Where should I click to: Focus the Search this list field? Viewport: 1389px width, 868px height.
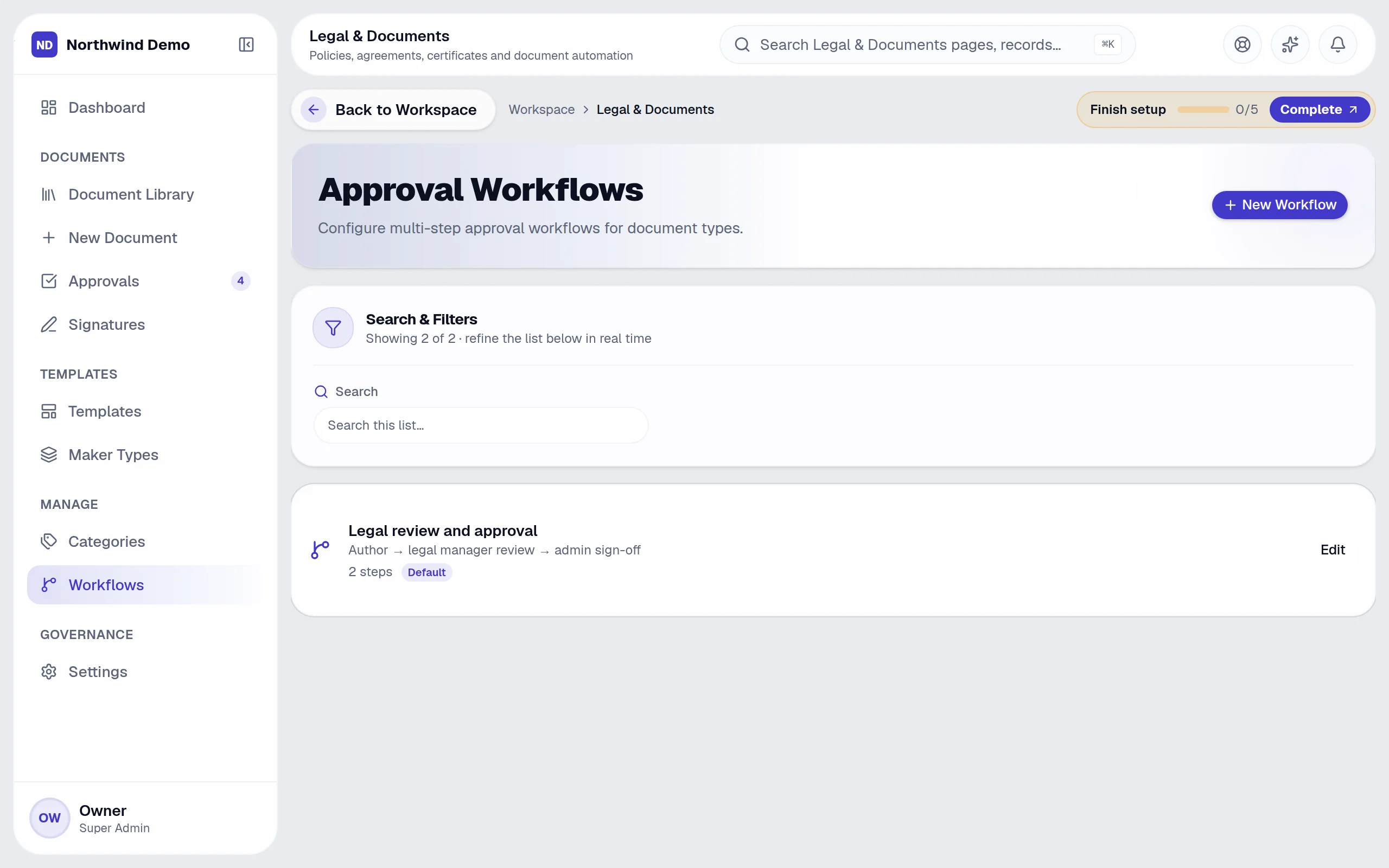tap(481, 425)
